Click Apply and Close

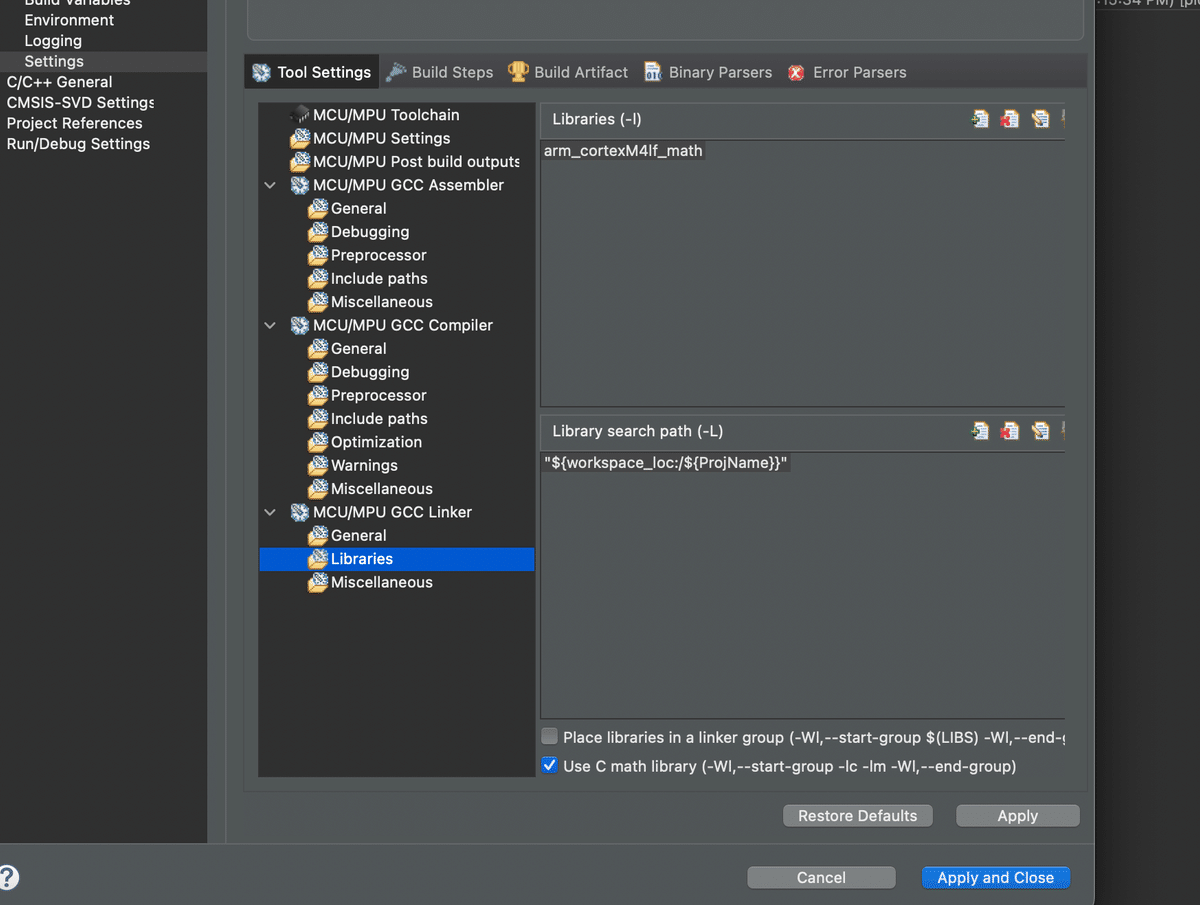click(995, 877)
